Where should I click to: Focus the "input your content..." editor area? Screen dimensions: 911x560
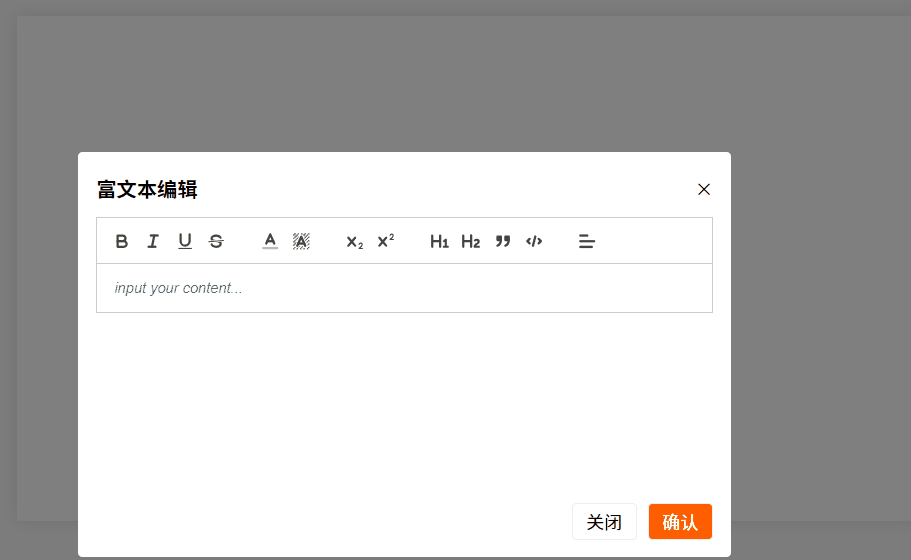click(404, 288)
